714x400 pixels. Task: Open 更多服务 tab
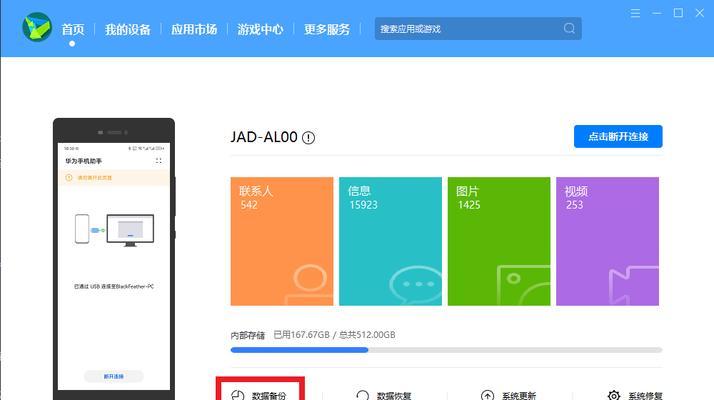coord(327,30)
